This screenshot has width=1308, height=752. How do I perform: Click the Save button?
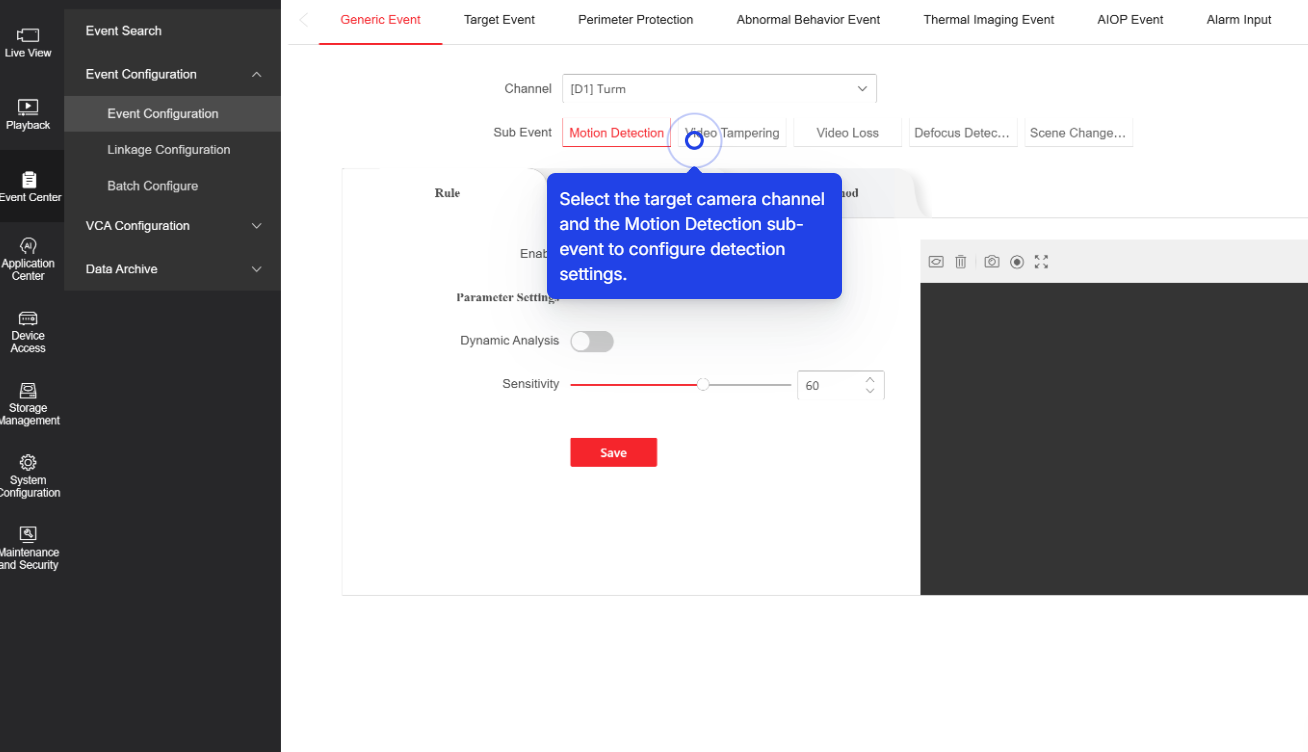613,452
